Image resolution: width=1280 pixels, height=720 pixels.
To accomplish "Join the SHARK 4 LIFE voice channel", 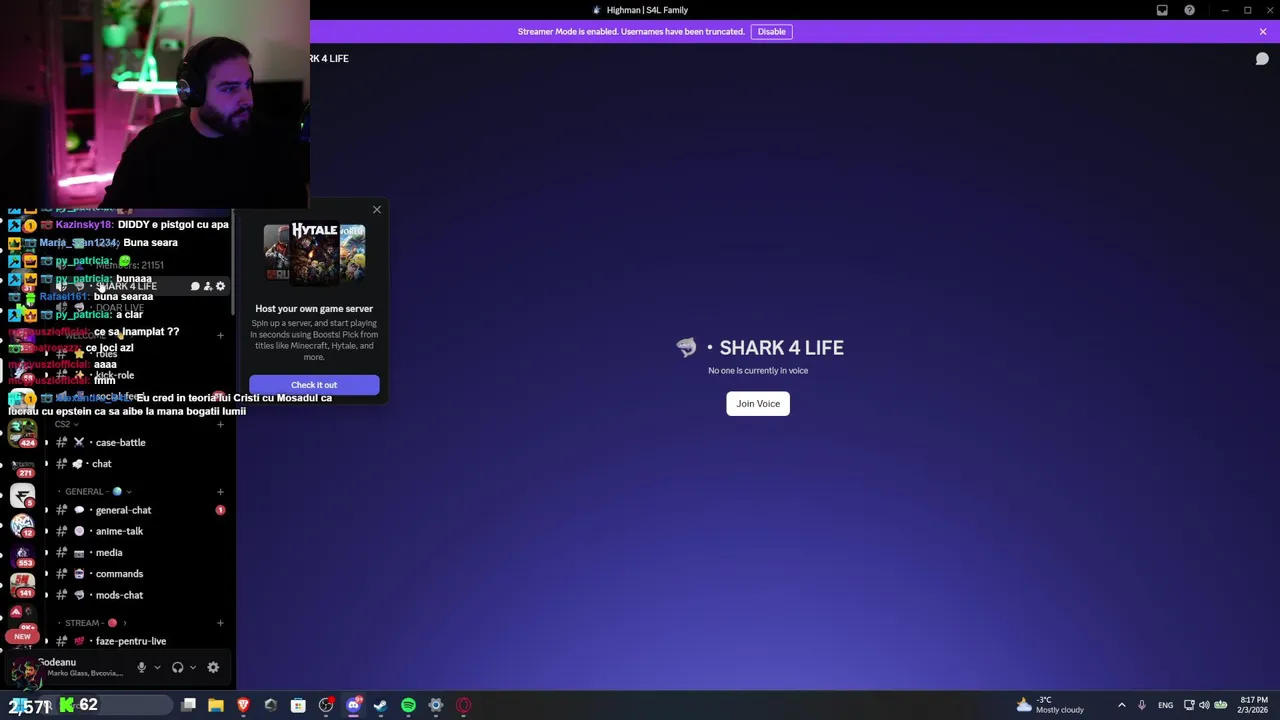I will tap(758, 404).
